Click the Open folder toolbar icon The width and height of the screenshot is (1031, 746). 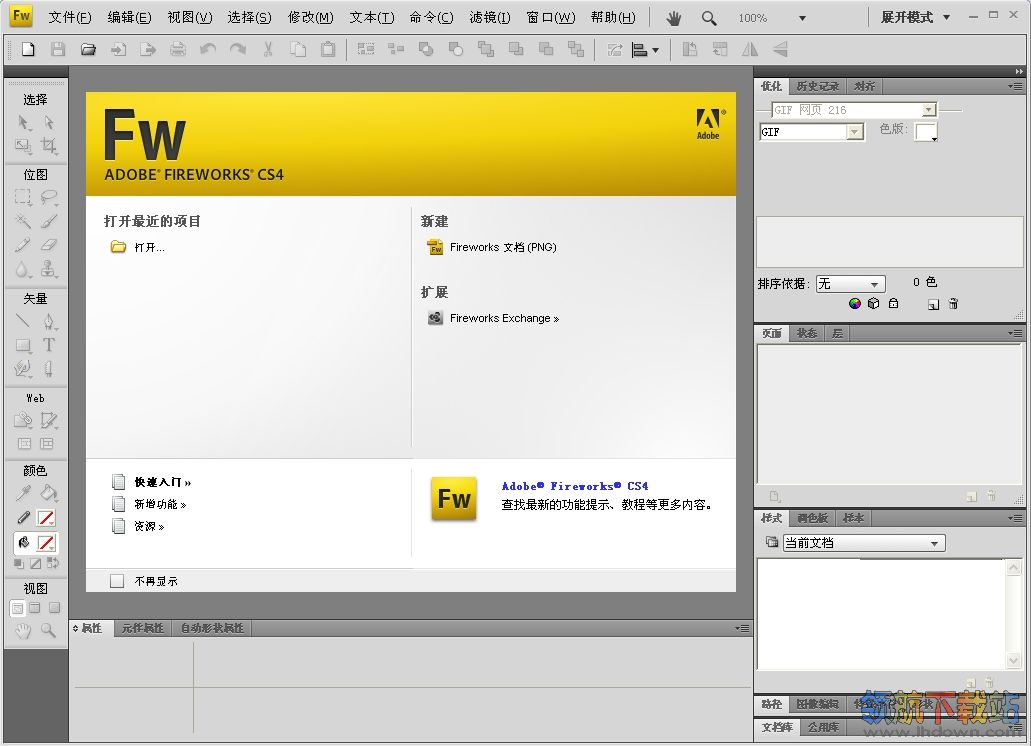click(88, 49)
